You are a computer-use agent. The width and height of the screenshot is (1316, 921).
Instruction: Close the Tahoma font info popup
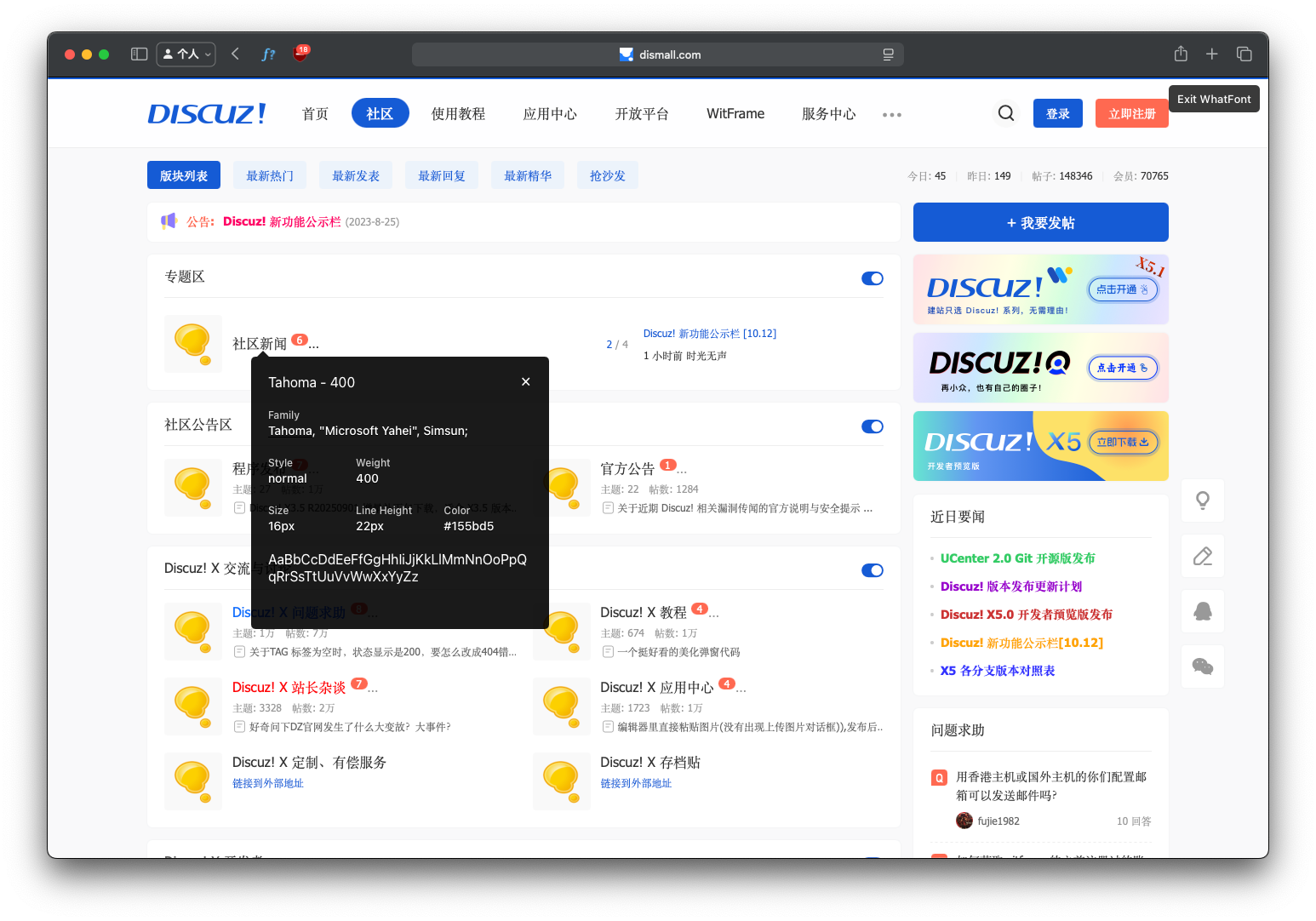point(525,382)
